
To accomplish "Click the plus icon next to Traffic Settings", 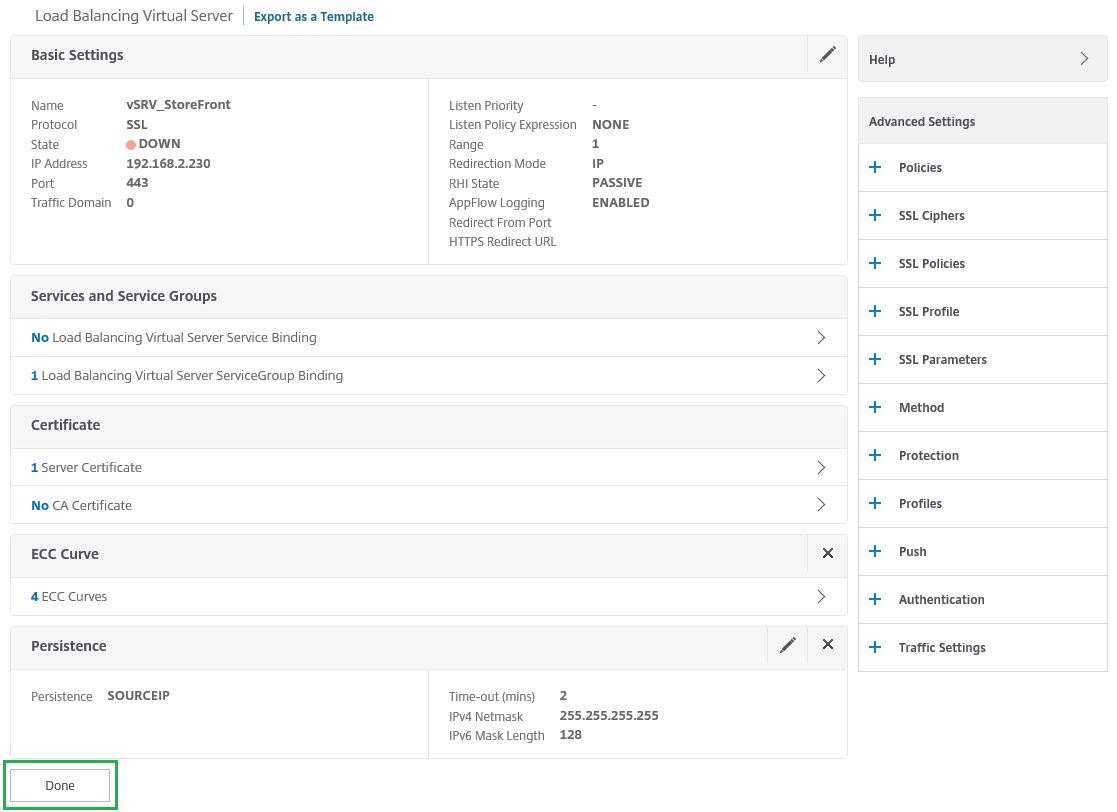I will coord(875,647).
